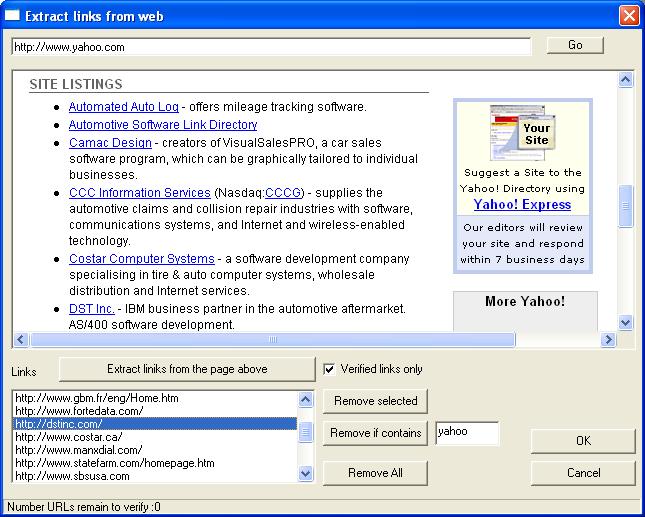Viewport: 645px width, 517px height.
Task: Click the Remove if contains button
Action: coord(375,433)
